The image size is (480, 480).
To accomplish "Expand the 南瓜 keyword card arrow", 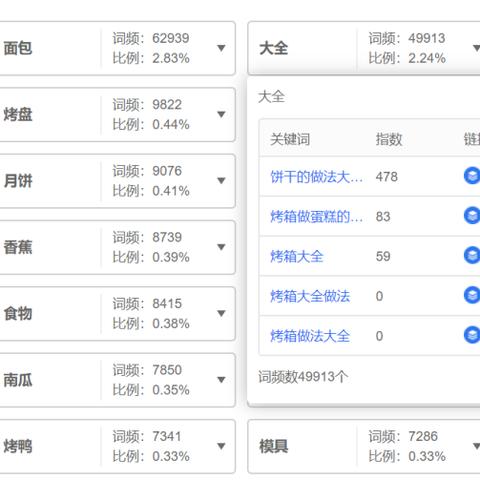I will [x=221, y=380].
